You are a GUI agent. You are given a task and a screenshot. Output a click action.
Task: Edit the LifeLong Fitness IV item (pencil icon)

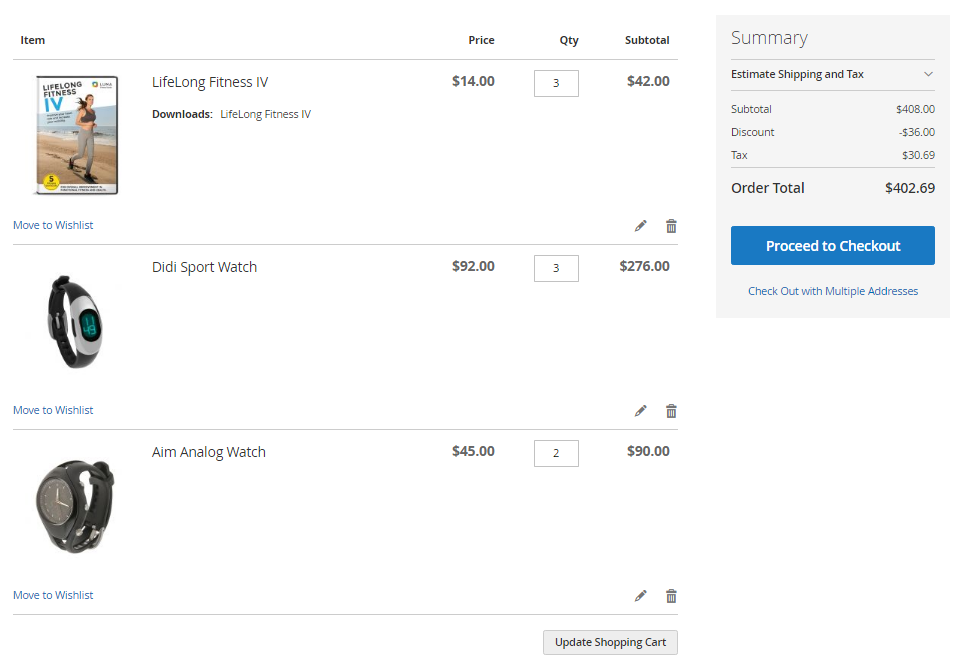click(641, 226)
